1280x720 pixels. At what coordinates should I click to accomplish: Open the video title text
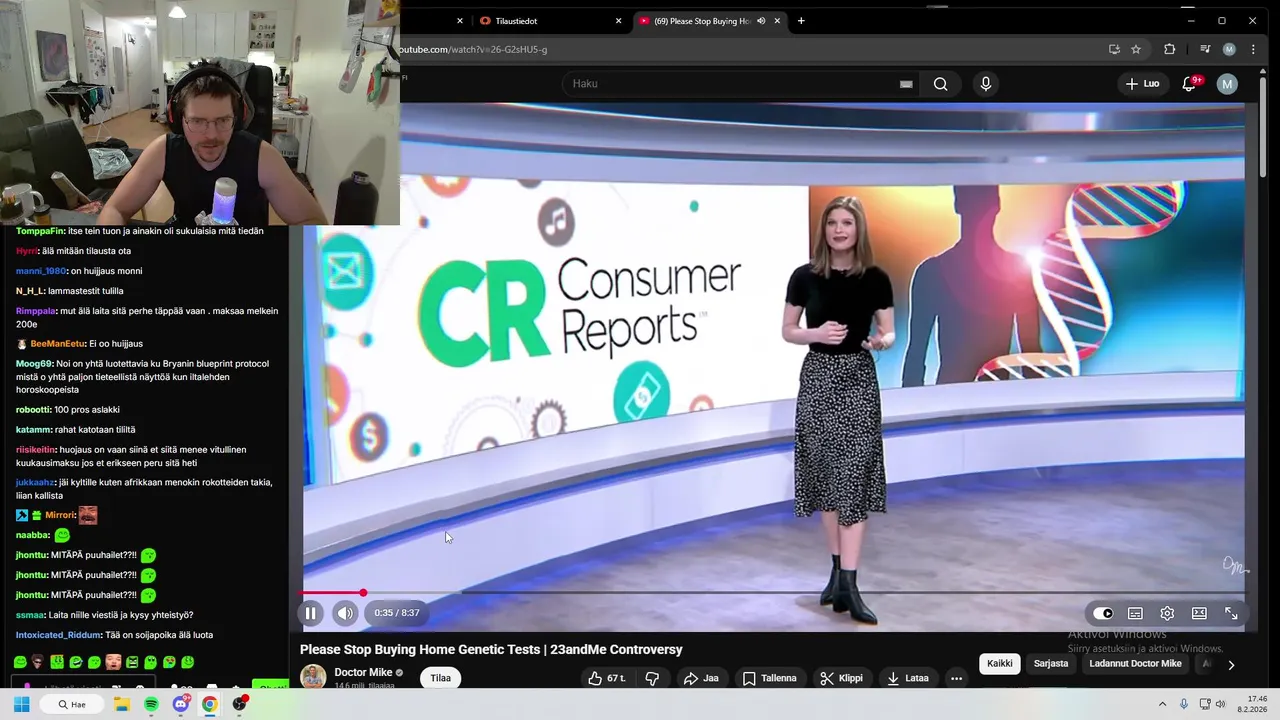[491, 649]
